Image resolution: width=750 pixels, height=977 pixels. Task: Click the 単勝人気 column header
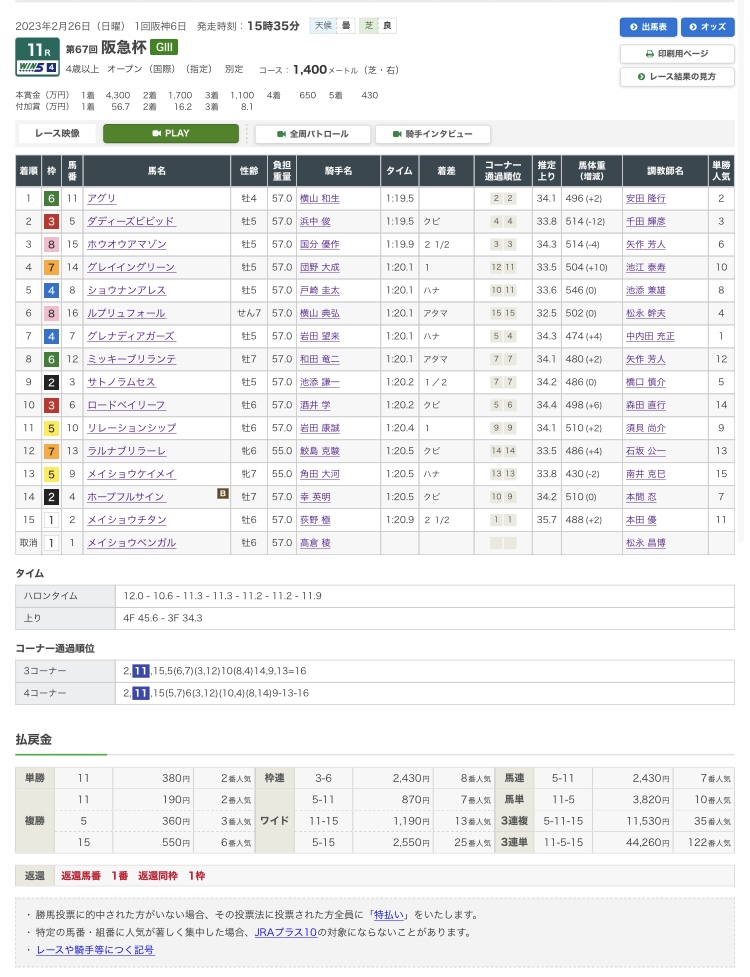721,171
